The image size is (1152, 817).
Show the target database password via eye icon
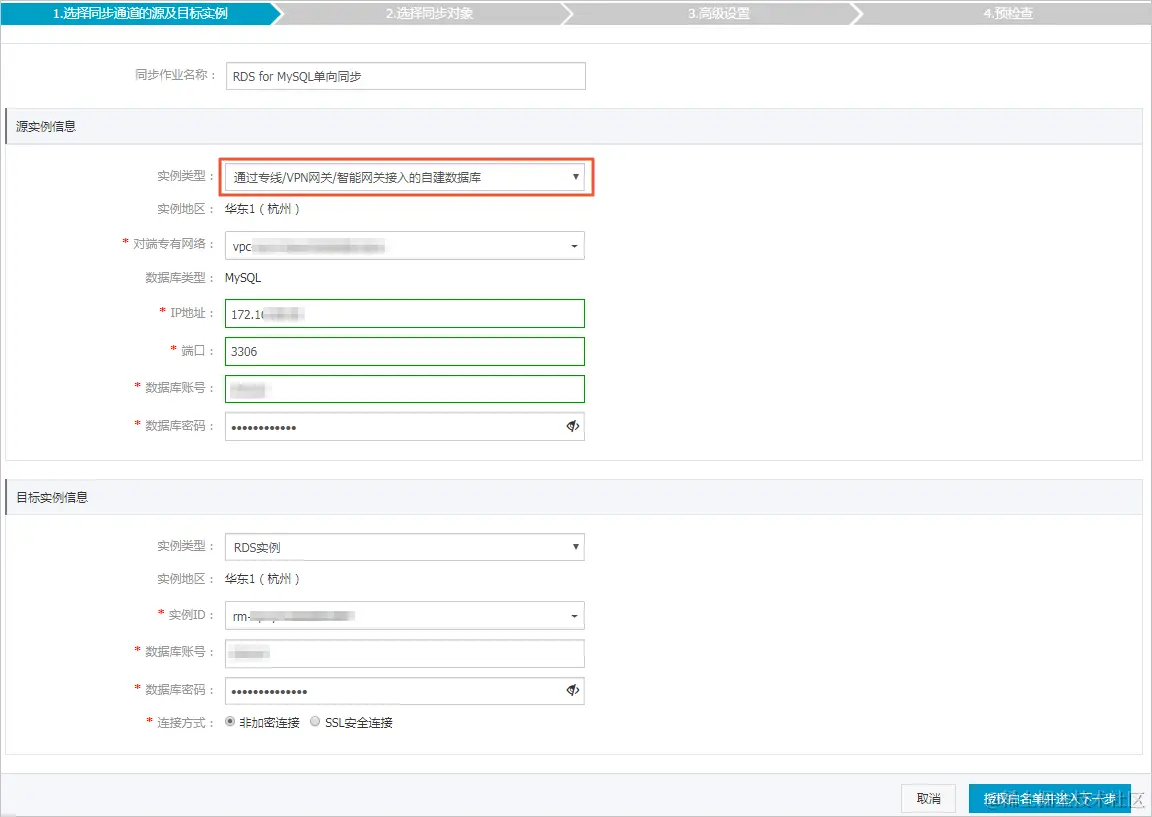pos(572,690)
